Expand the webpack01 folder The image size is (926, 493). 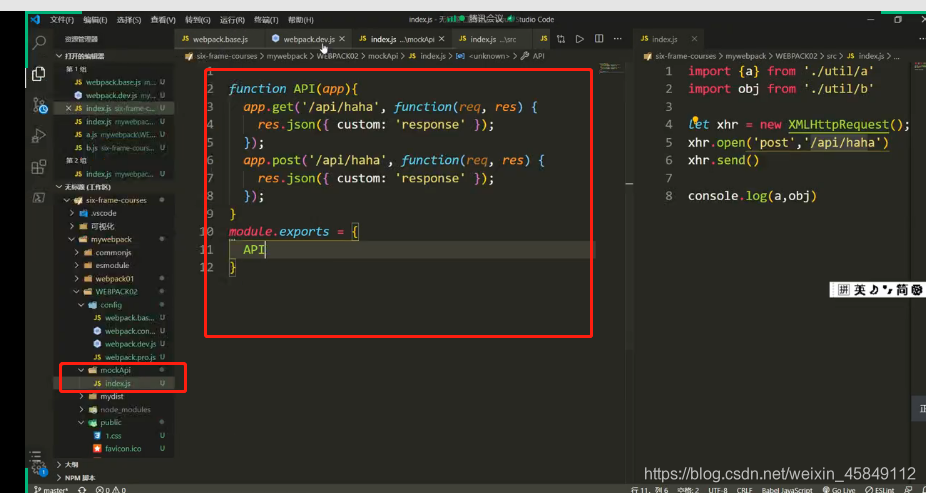click(x=115, y=279)
